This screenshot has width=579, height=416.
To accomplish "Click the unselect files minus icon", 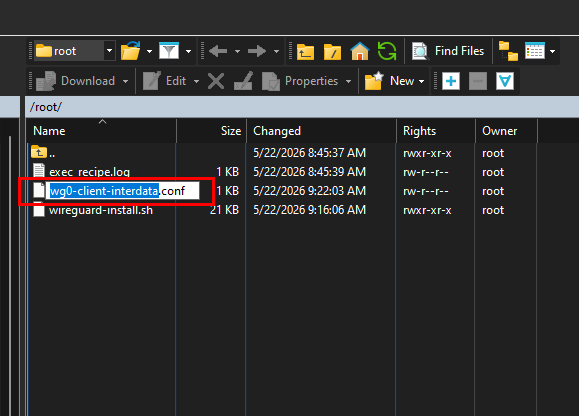I will coord(478,81).
